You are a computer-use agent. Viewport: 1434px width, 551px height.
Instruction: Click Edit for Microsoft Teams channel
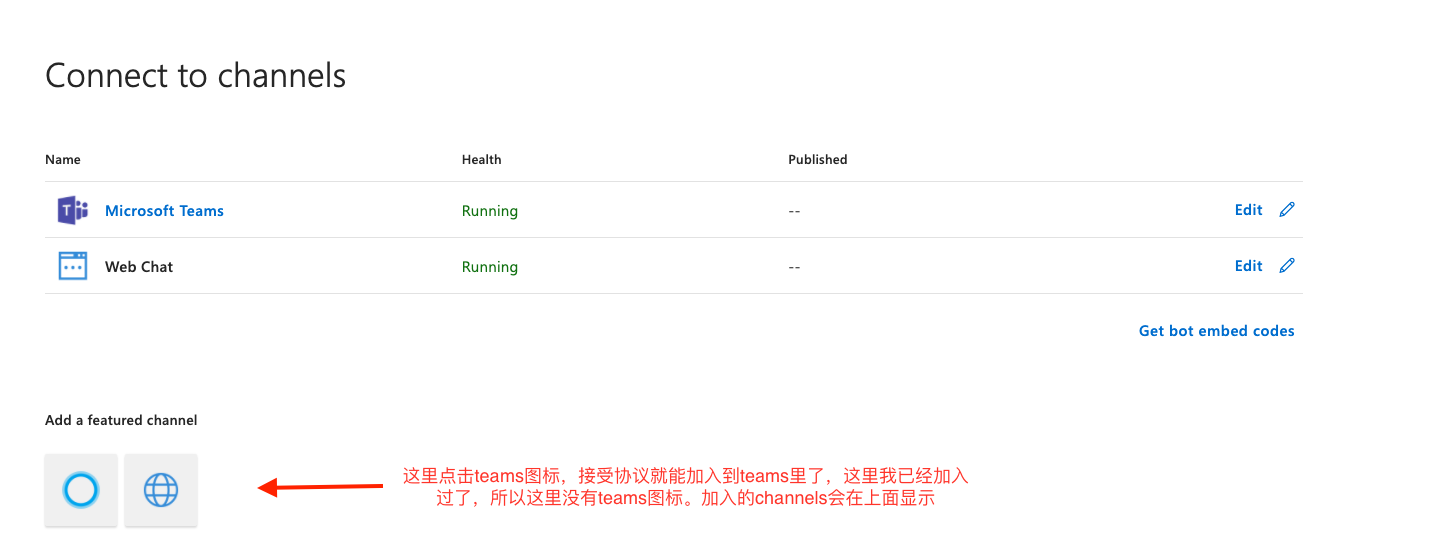(x=1248, y=210)
